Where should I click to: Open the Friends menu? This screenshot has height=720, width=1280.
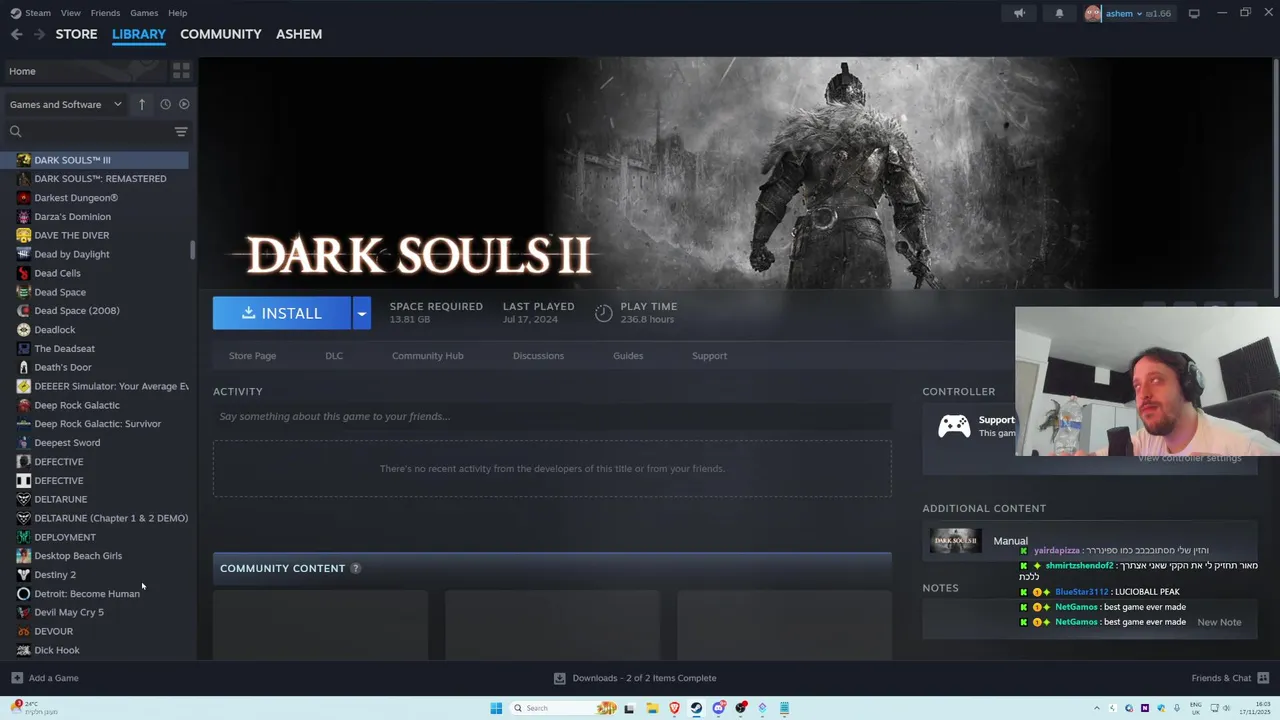pyautogui.click(x=105, y=13)
